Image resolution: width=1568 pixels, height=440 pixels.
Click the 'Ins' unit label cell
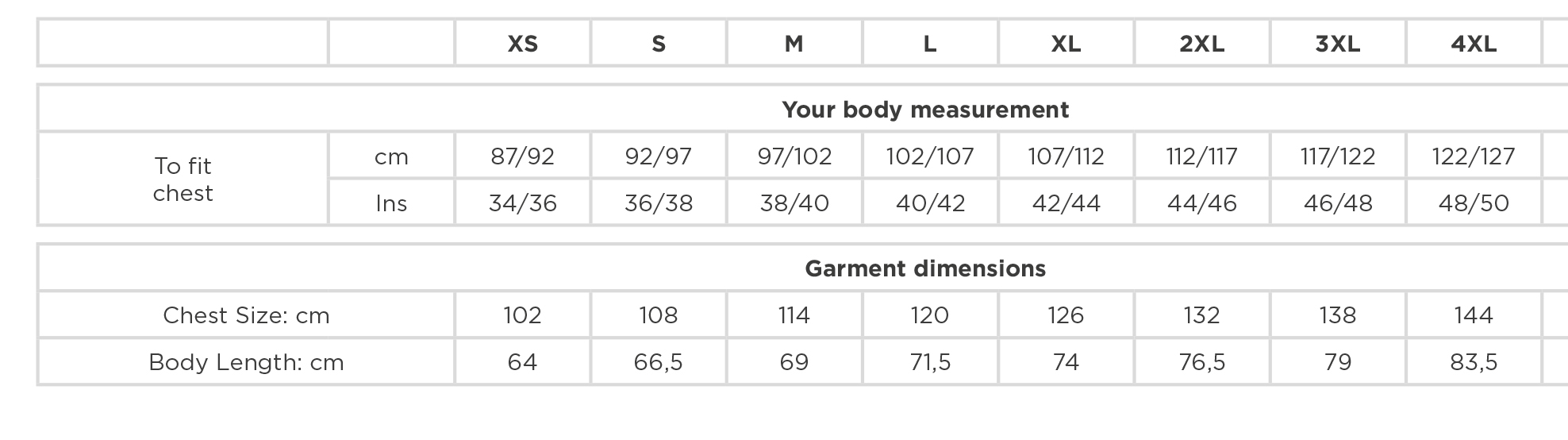click(391, 203)
